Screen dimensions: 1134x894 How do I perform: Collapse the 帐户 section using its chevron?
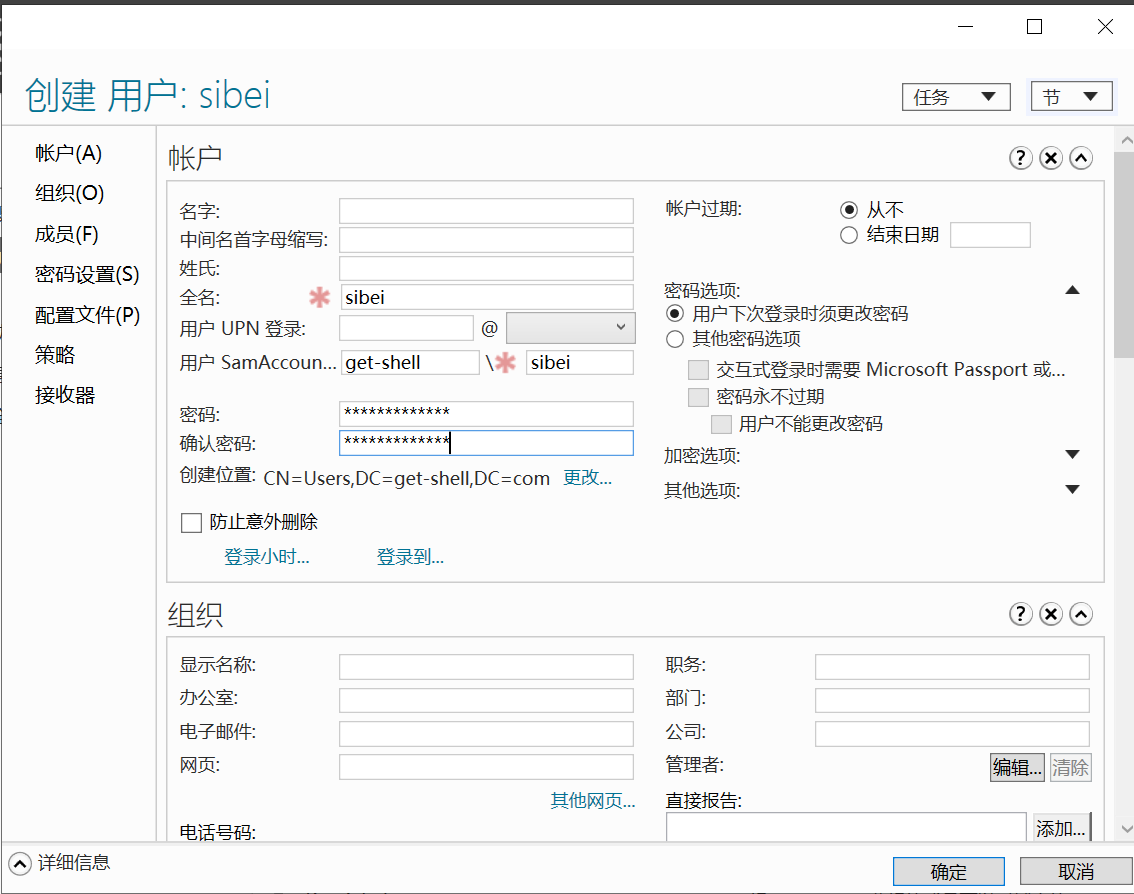[1080, 157]
